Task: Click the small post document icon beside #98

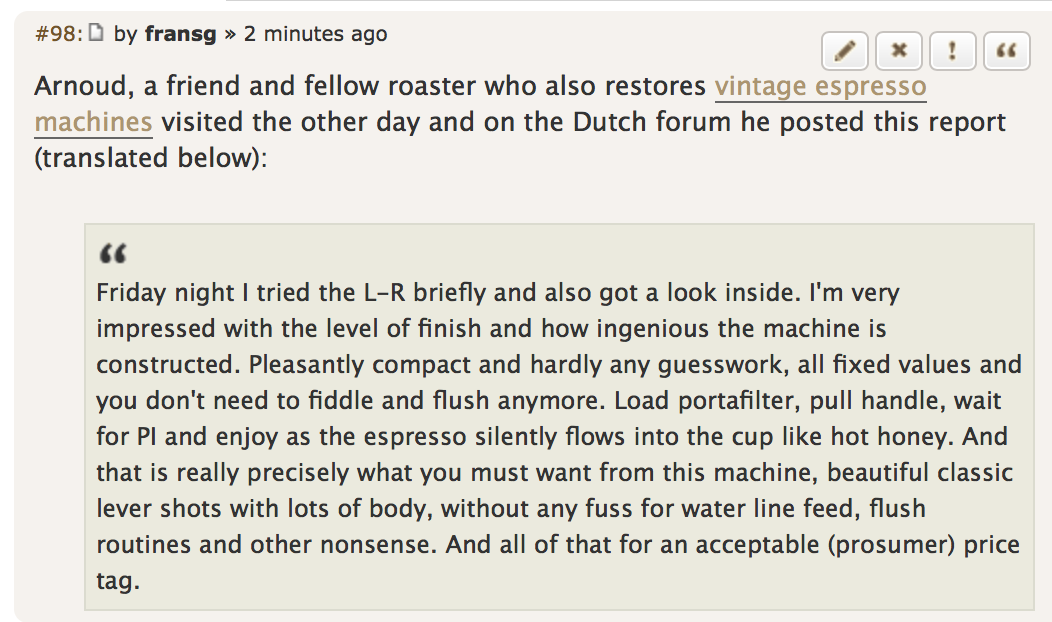Action: 96,33
